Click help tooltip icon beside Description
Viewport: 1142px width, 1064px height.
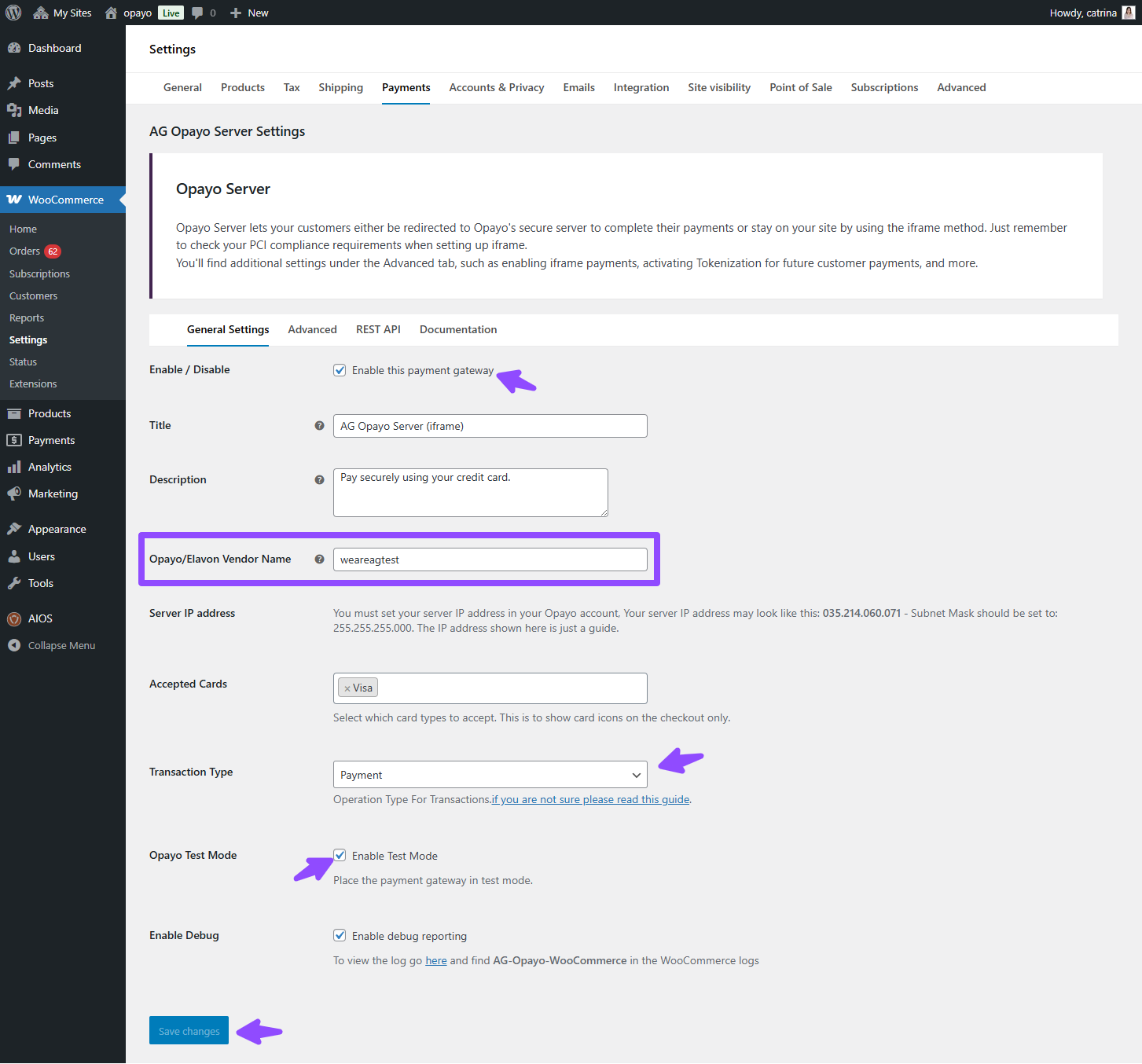click(x=319, y=479)
